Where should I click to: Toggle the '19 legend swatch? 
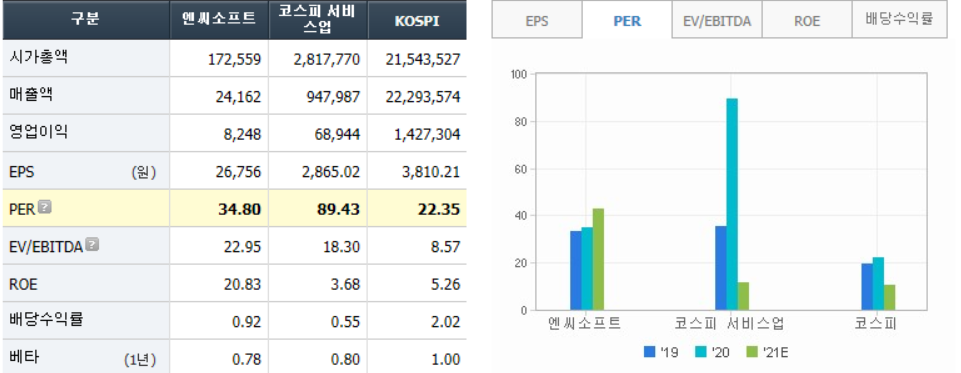click(x=650, y=352)
